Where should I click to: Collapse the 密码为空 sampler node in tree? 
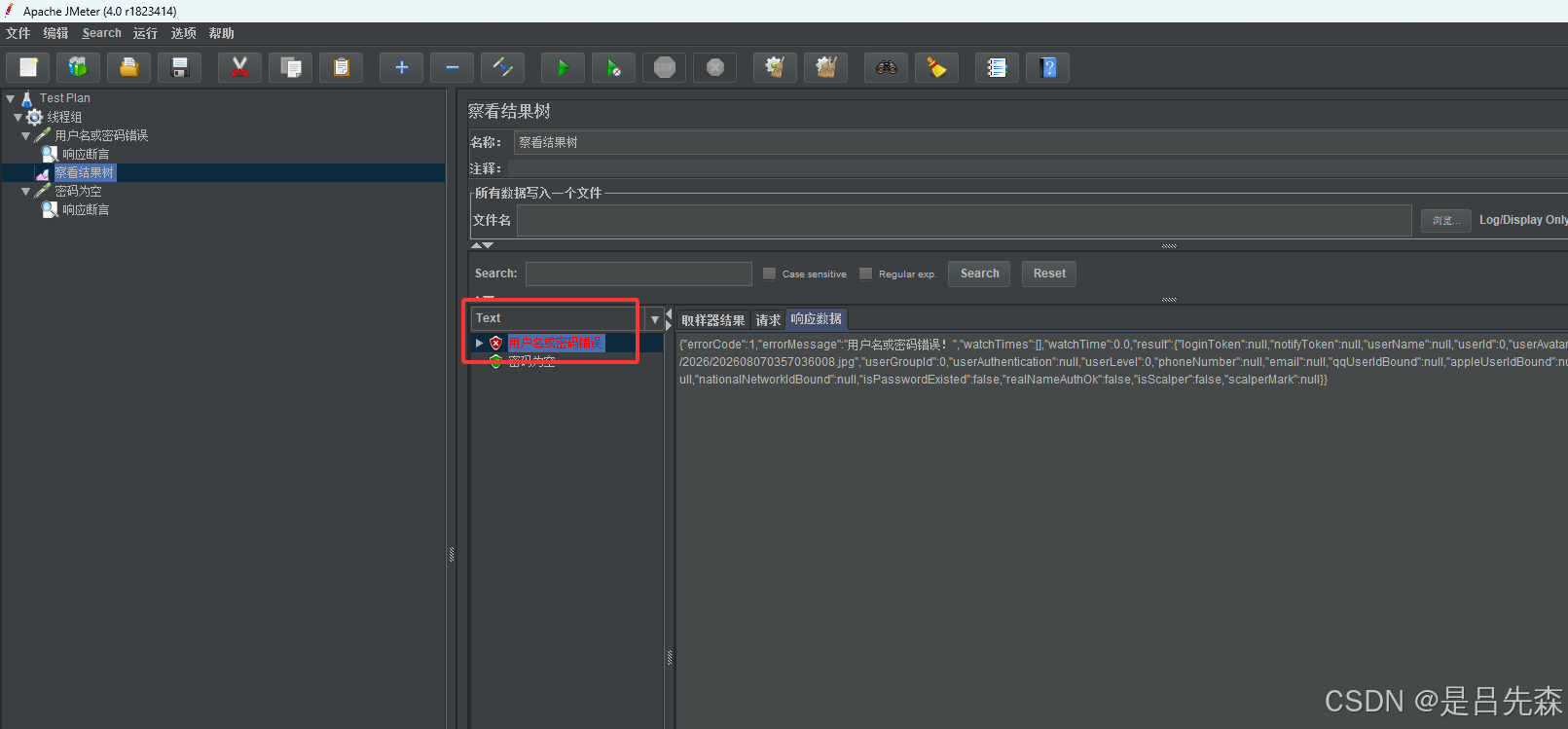click(x=26, y=191)
